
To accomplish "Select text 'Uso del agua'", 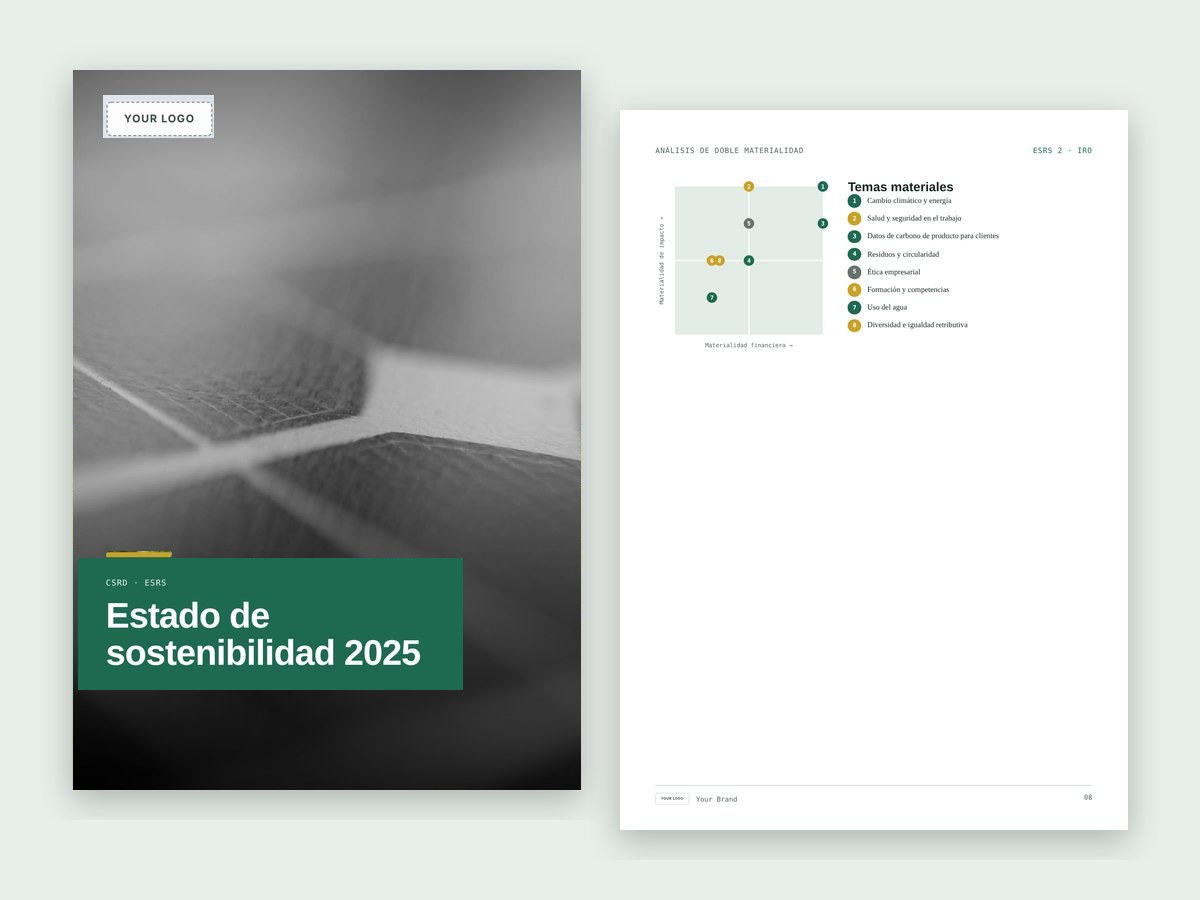I will [887, 308].
